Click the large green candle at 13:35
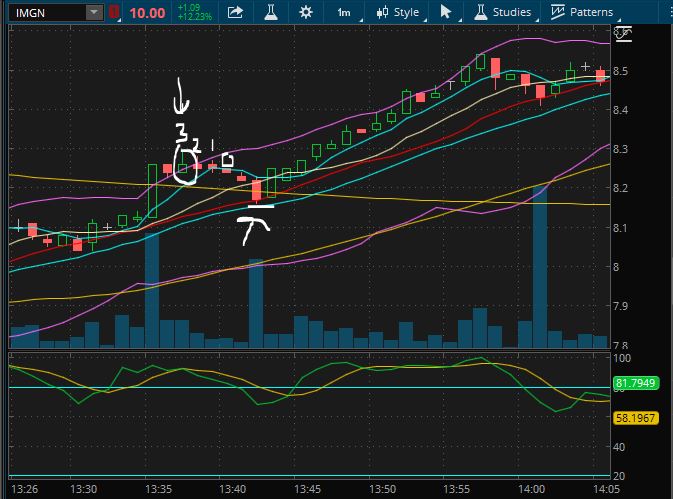The width and height of the screenshot is (673, 499). click(152, 191)
